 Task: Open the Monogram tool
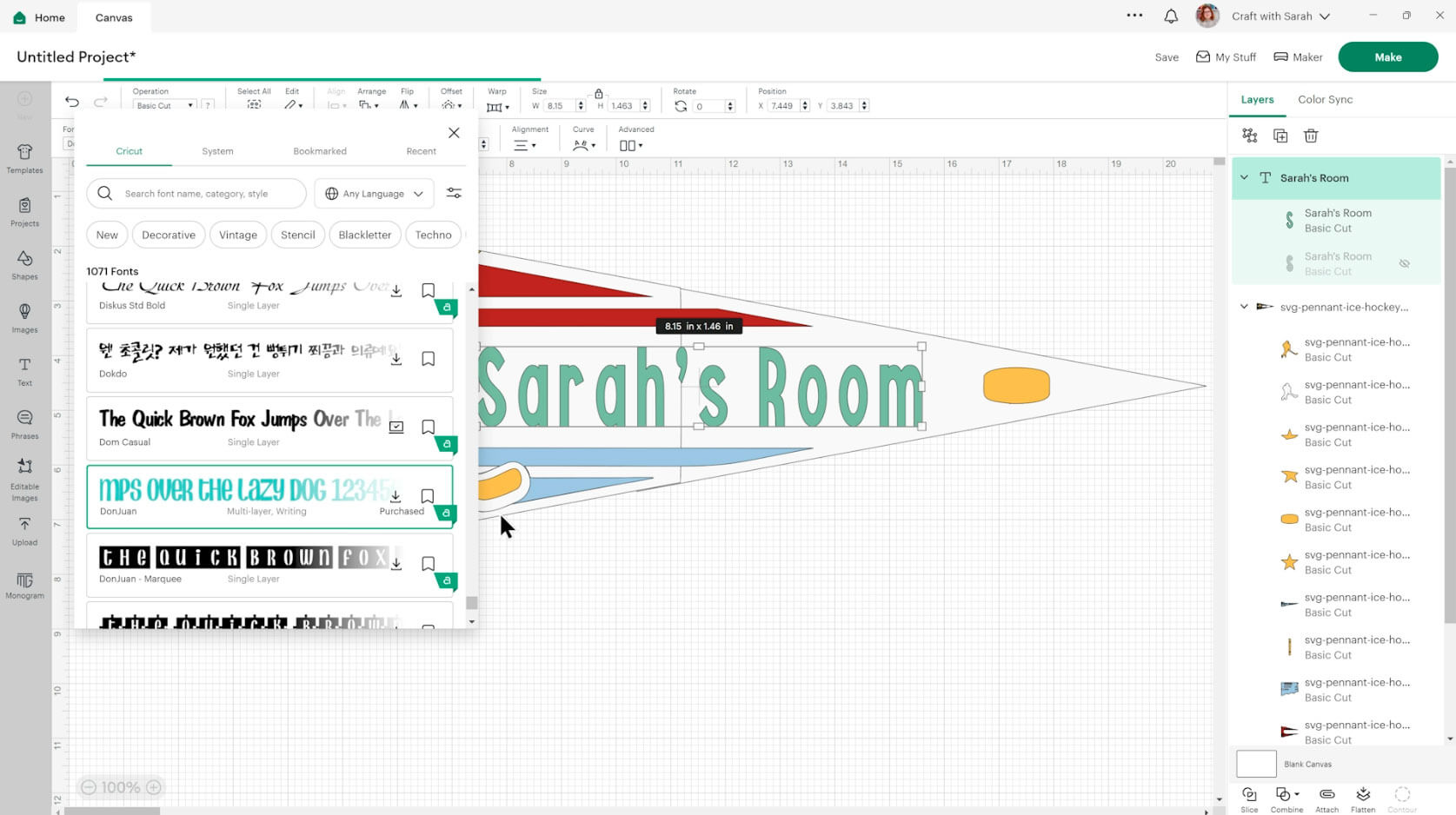24,585
